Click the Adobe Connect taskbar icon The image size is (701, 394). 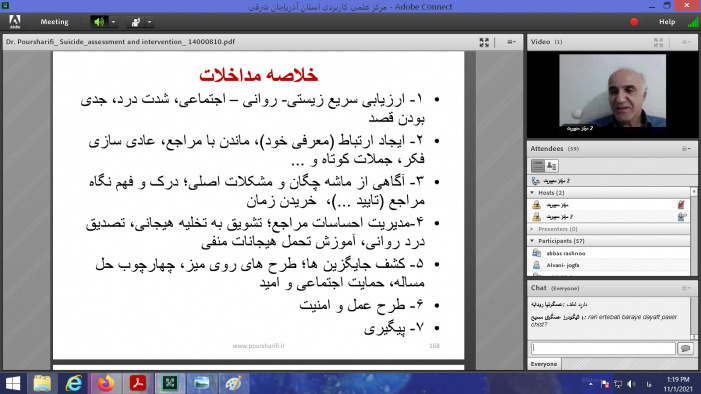tap(169, 383)
